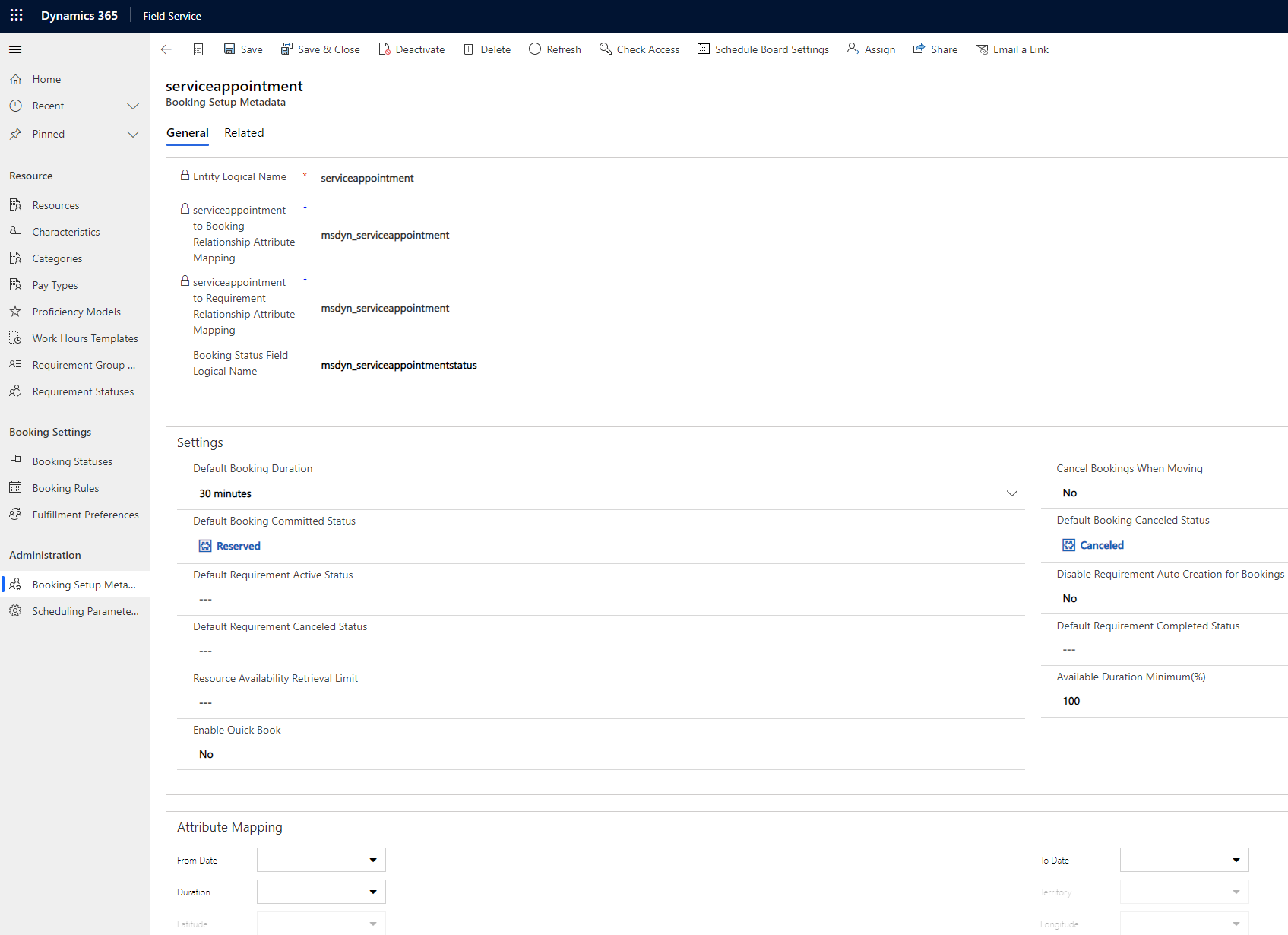Image resolution: width=1288 pixels, height=935 pixels.
Task: Toggle Disable Requirement Auto Creation for Bookings
Action: [x=1070, y=598]
